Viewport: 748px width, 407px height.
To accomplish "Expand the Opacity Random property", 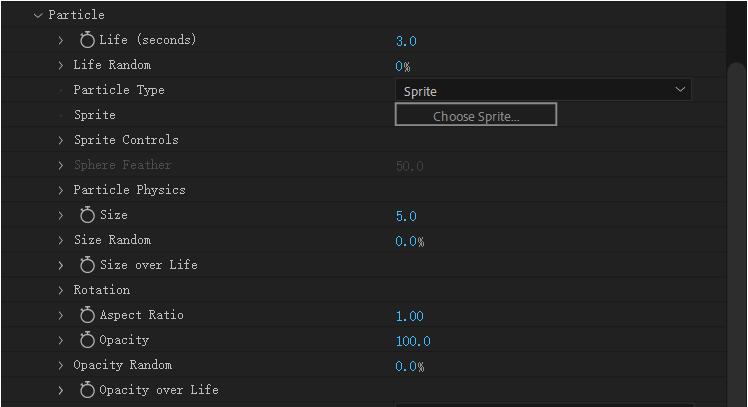I will tap(61, 365).
